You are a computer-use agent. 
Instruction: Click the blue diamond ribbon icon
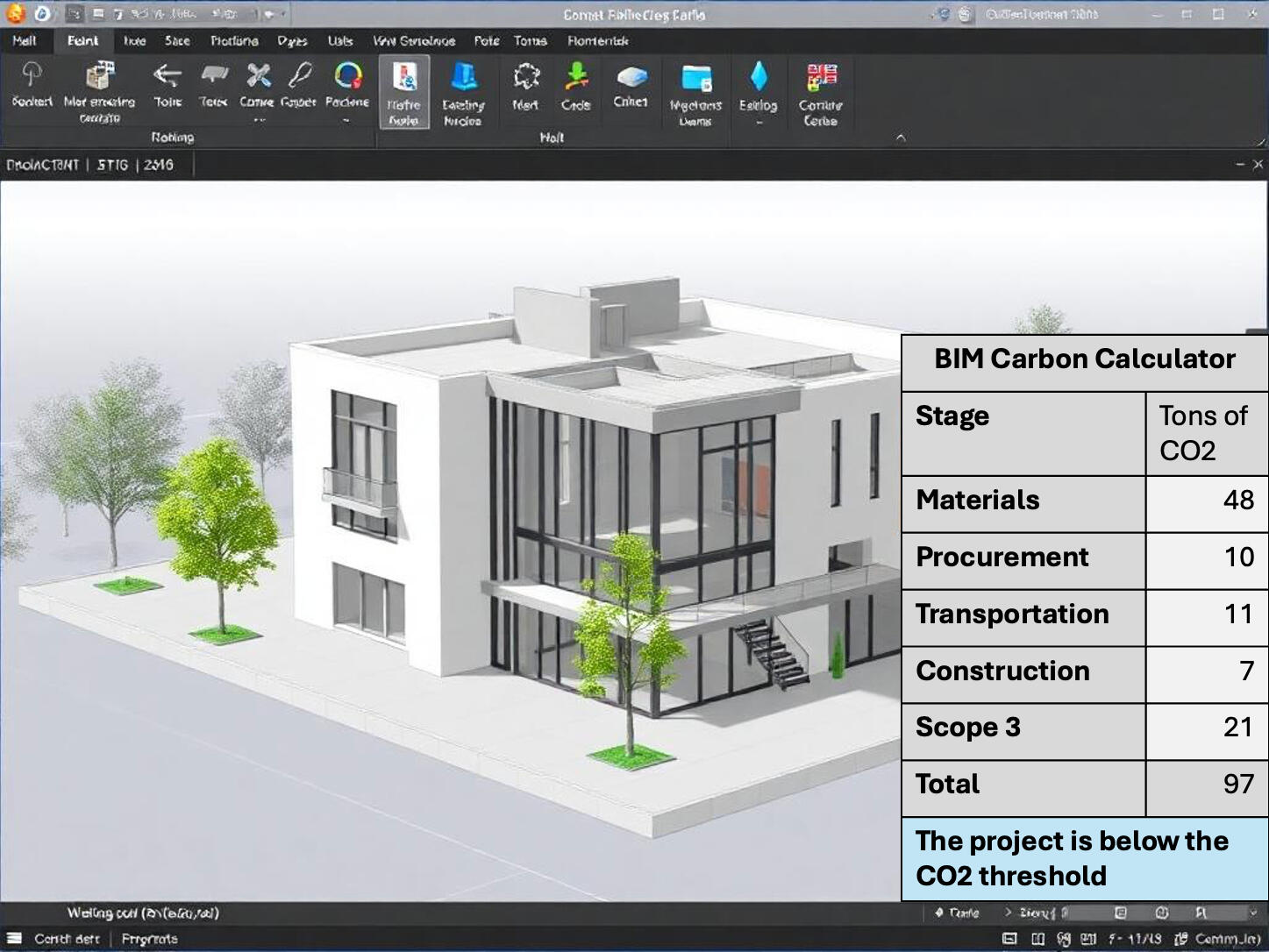click(759, 77)
